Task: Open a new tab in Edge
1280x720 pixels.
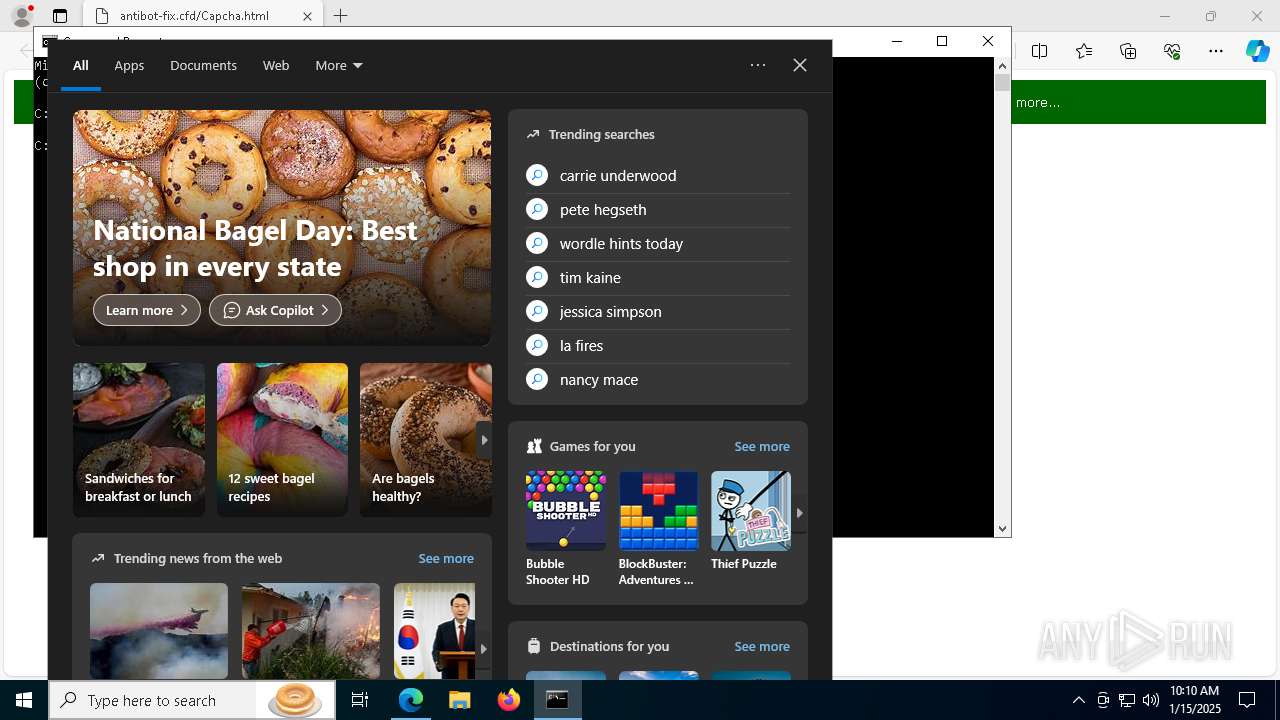Action: 341,16
